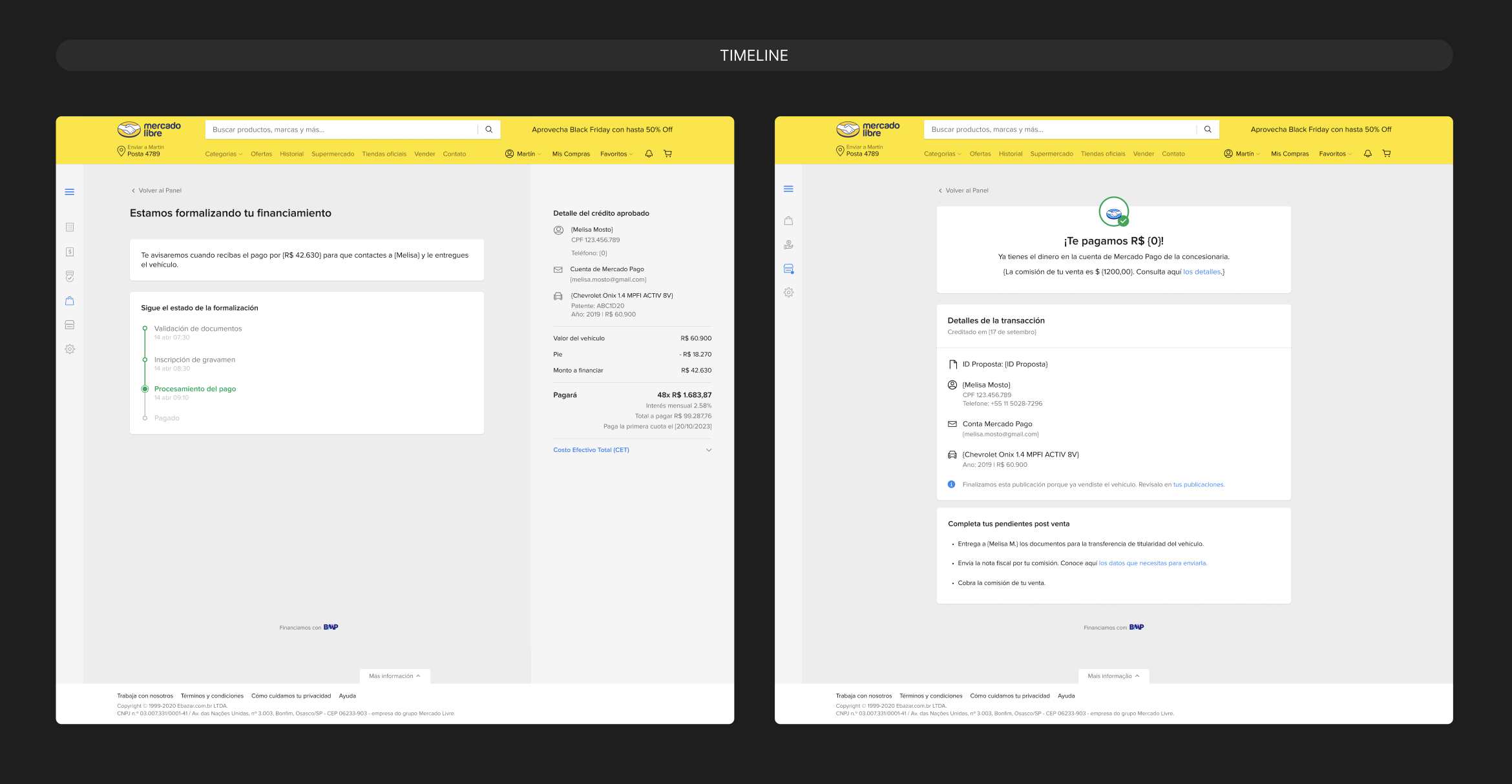Click Ofertas in left screen nav
Image resolution: width=1512 pixels, height=784 pixels.
click(x=261, y=154)
